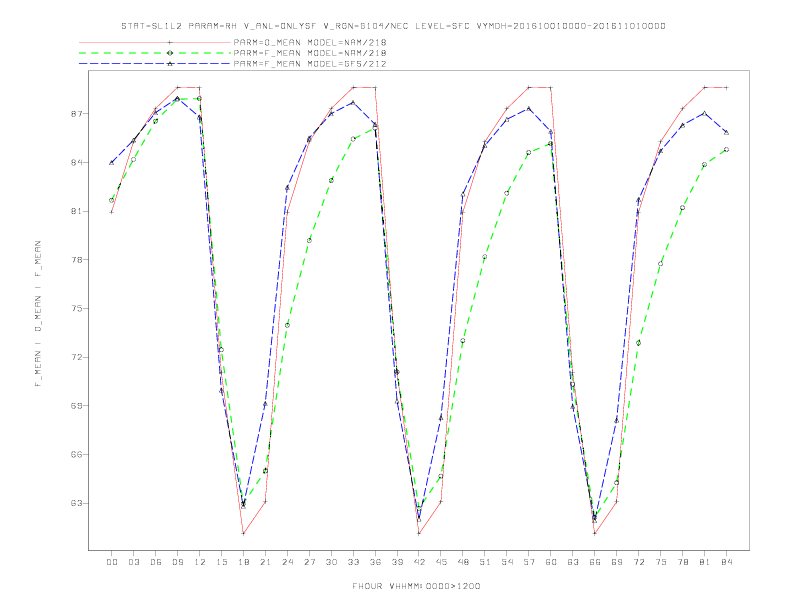Click x-axis forecast hour label 42
The height and width of the screenshot is (612, 792).
[419, 562]
